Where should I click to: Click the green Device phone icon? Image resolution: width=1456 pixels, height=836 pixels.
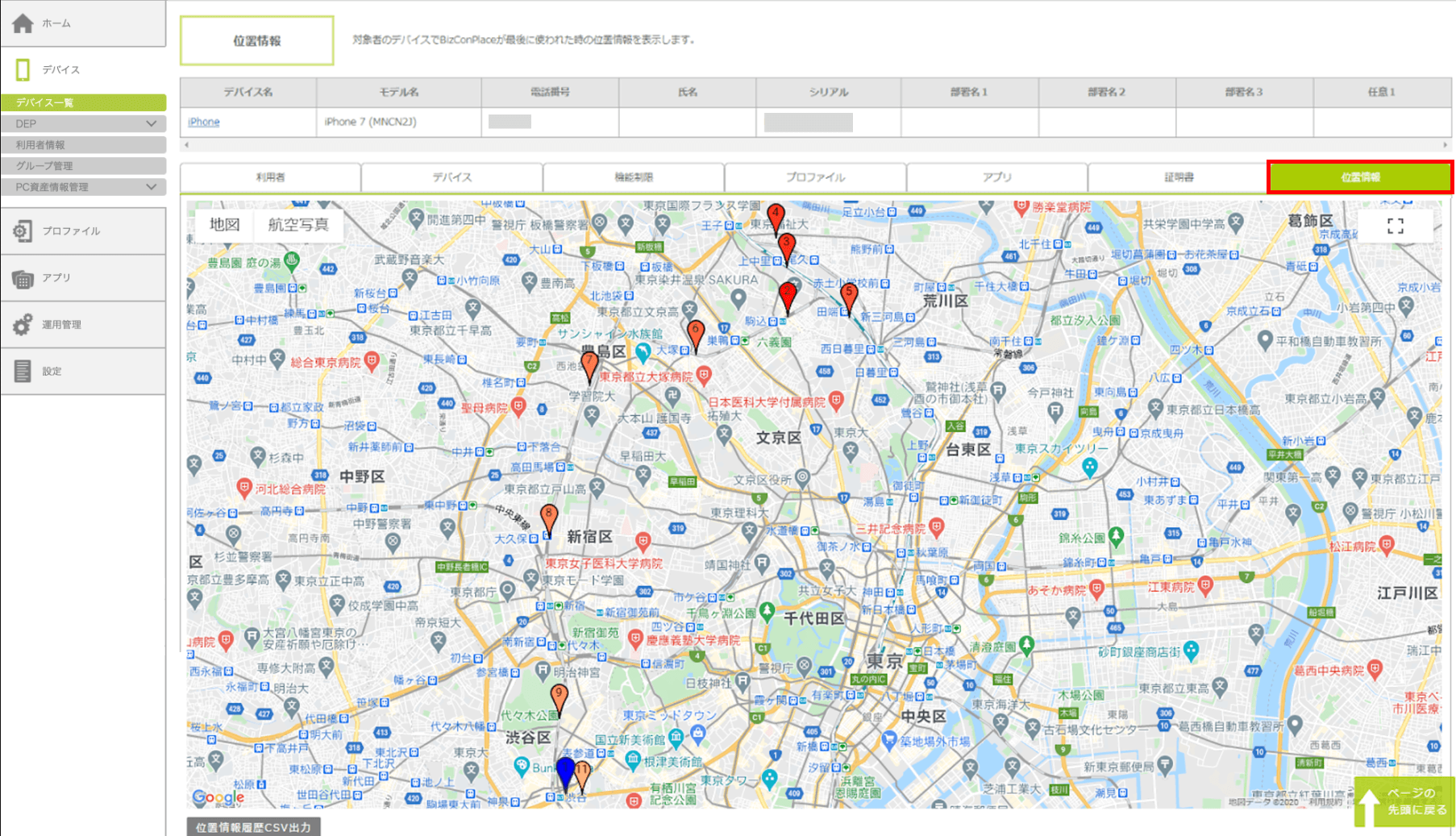(x=23, y=70)
